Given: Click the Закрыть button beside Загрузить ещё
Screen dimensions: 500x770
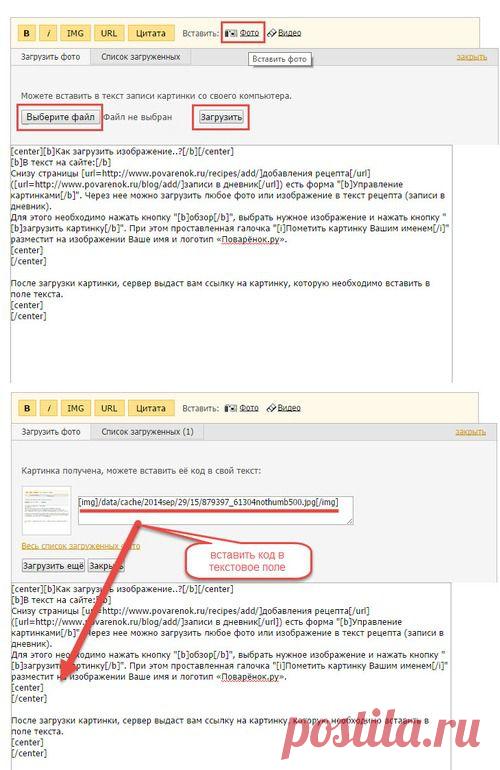Looking at the screenshot, I should tap(106, 566).
